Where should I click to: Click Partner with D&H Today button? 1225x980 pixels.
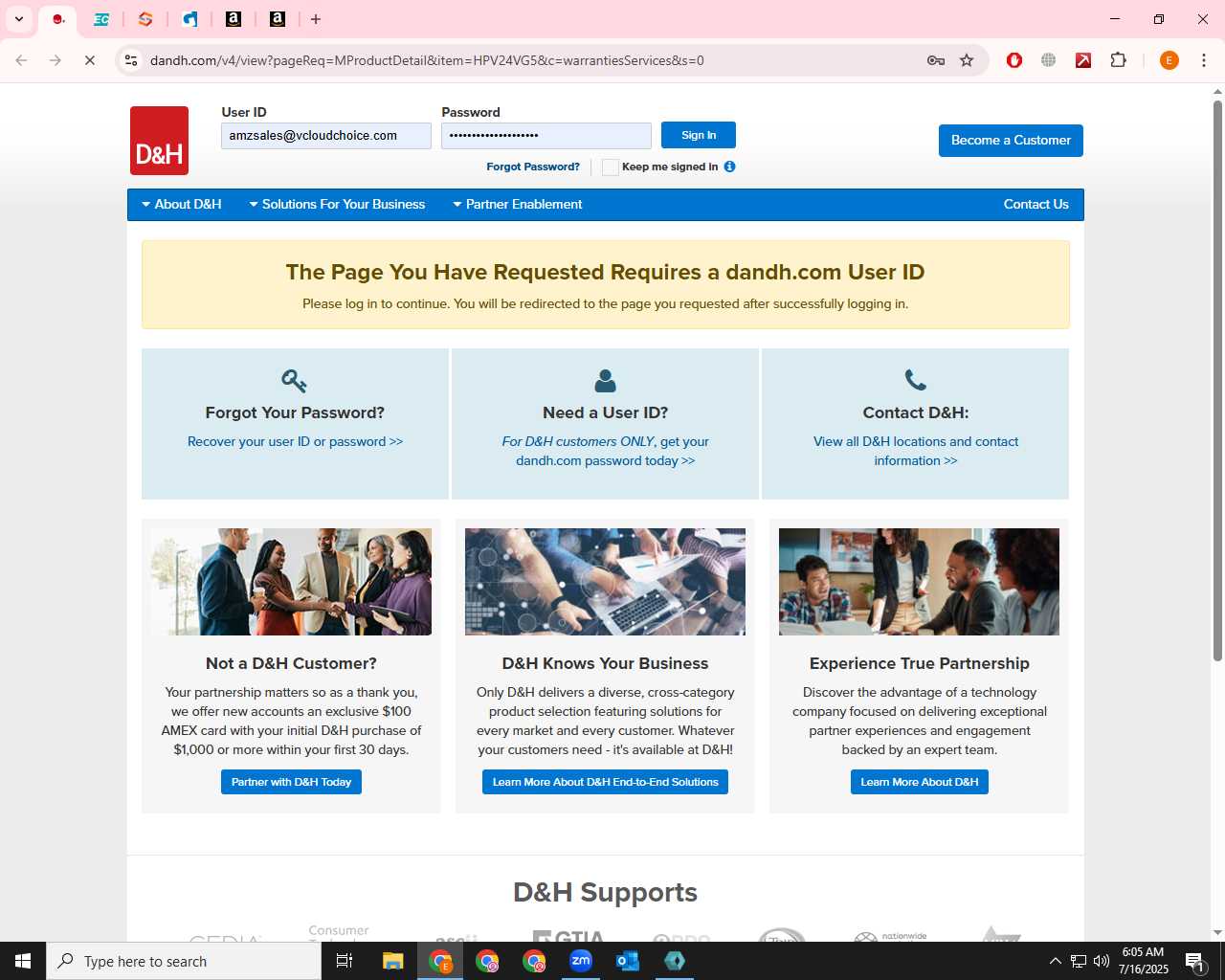coord(291,782)
